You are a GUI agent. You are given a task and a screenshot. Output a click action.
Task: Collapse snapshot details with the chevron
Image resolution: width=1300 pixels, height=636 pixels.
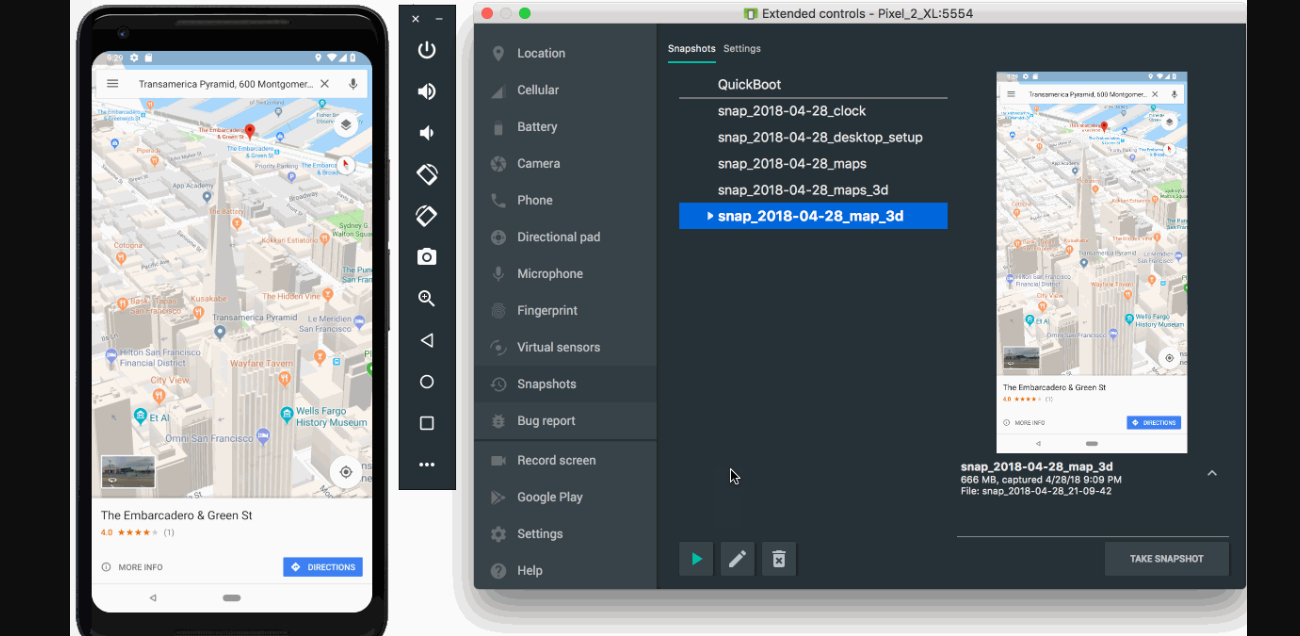(1212, 473)
